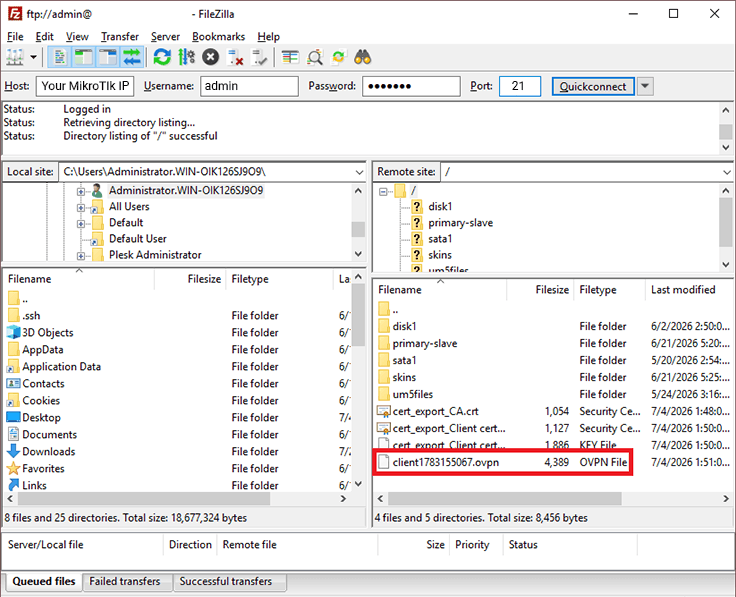This screenshot has height=597, width=736.
Task: Cancel current operation icon
Action: 211,58
